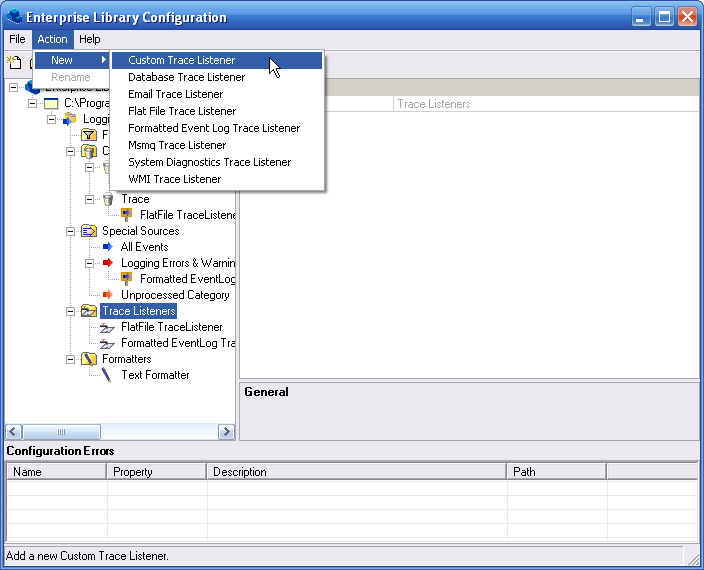Viewport: 704px width, 570px height.
Task: Select the Text Formatter tree item
Action: pyautogui.click(x=155, y=375)
